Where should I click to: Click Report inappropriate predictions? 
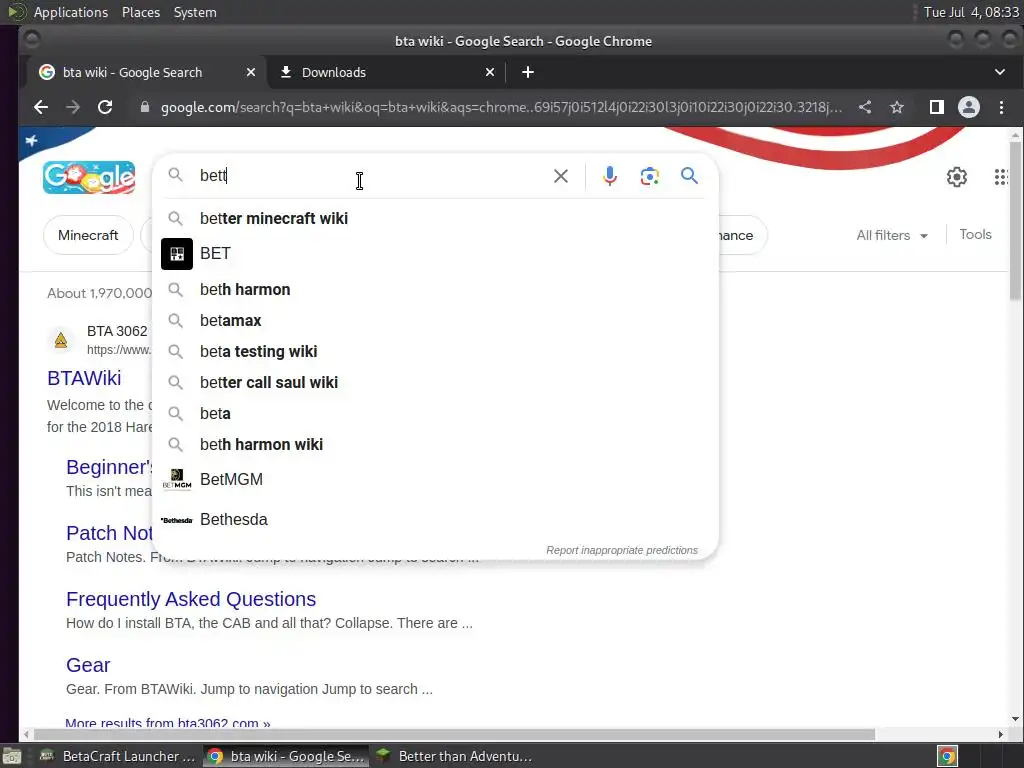622,551
